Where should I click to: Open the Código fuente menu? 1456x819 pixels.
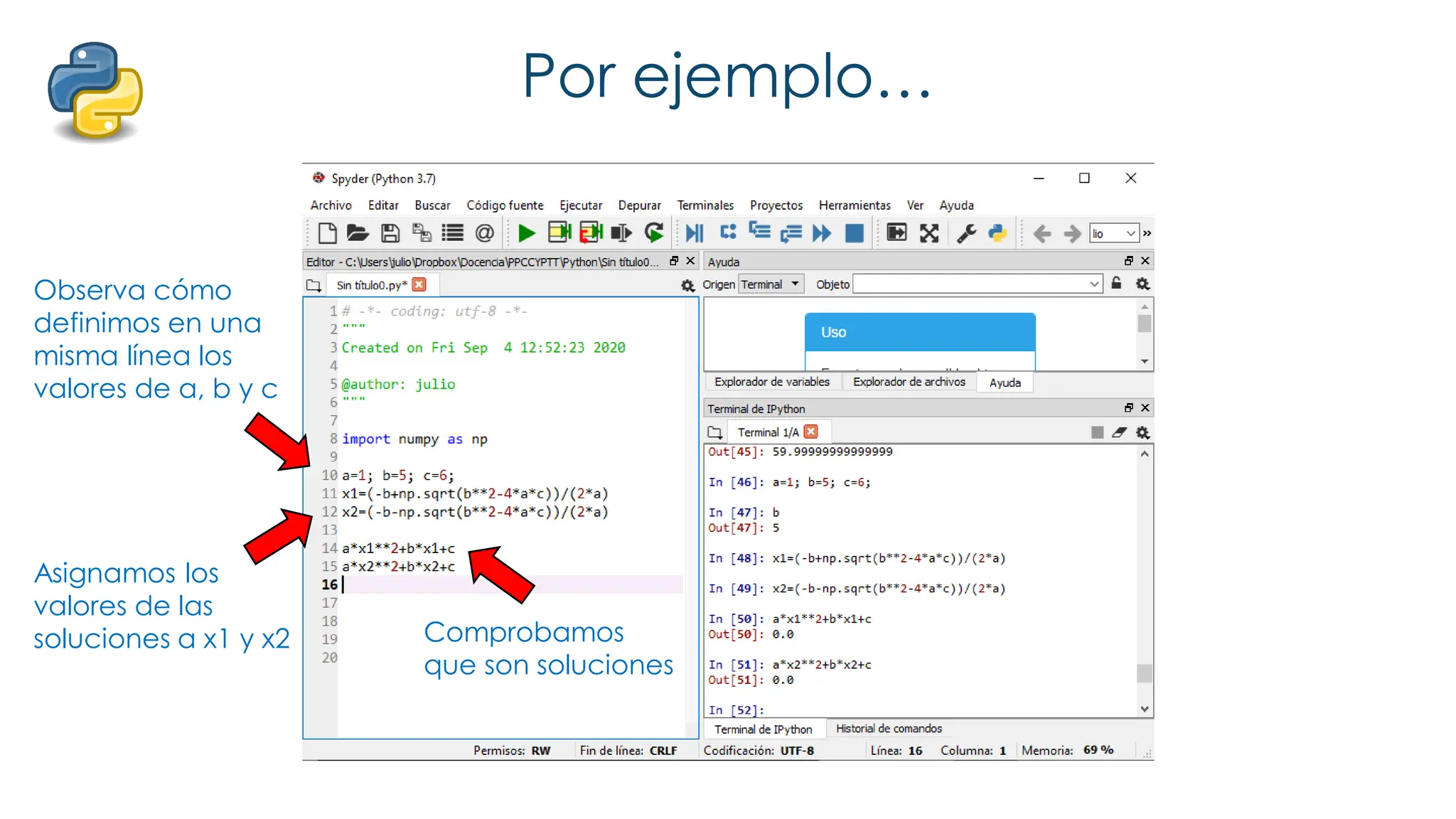tap(505, 205)
